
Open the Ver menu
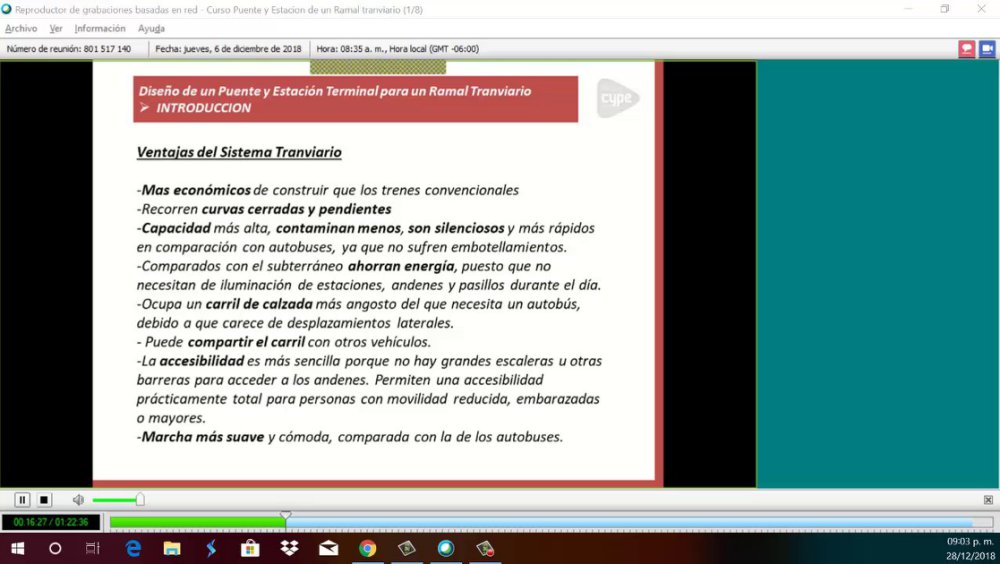tap(56, 29)
